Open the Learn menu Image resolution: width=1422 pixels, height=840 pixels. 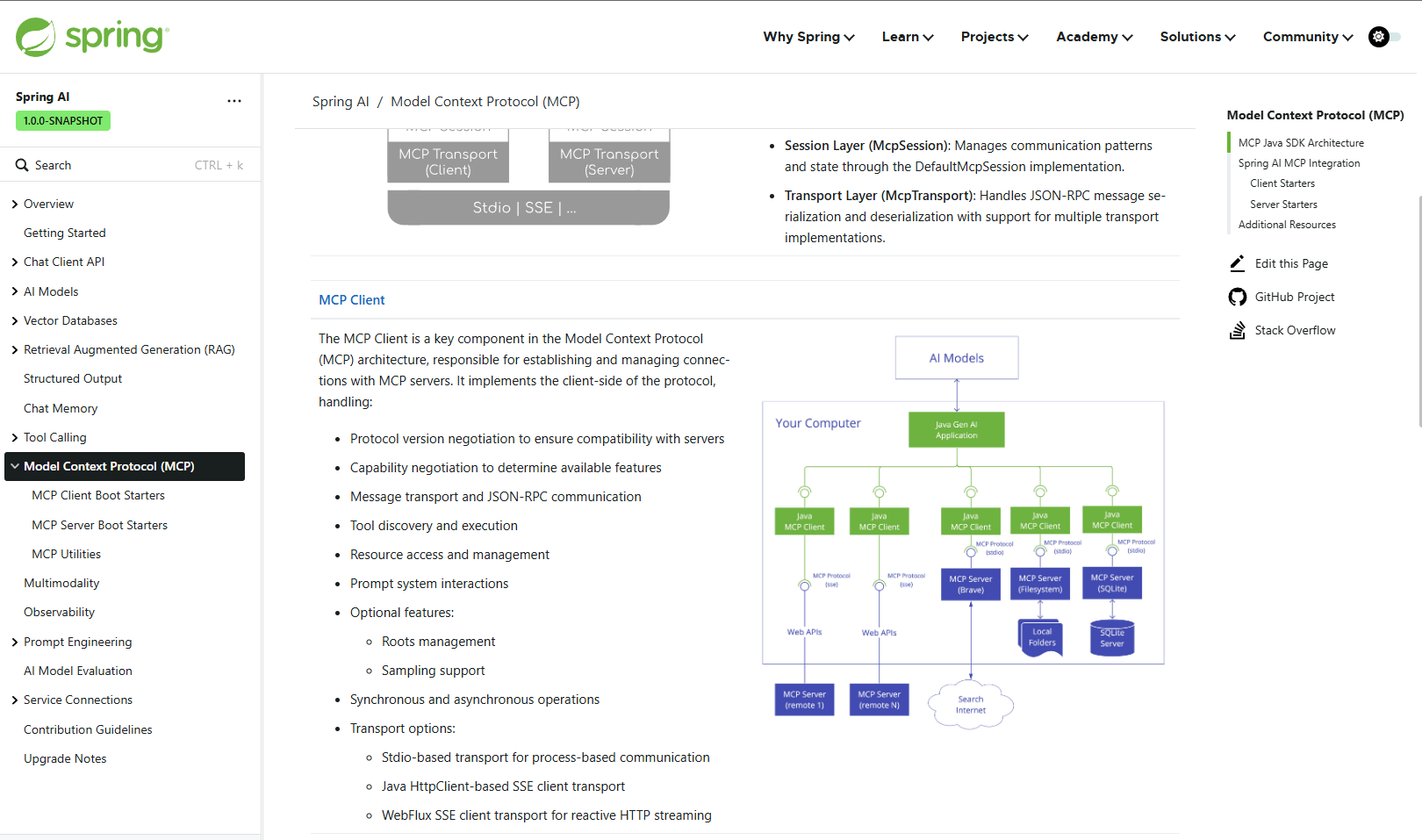click(908, 37)
